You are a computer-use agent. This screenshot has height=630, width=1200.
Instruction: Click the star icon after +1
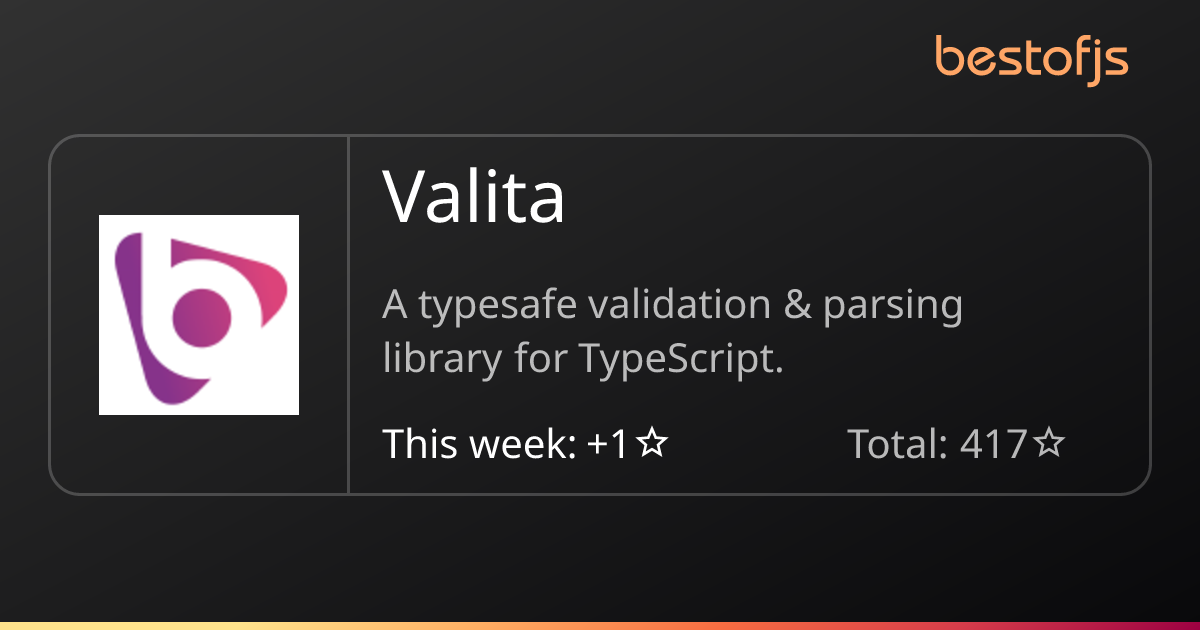tap(652, 444)
